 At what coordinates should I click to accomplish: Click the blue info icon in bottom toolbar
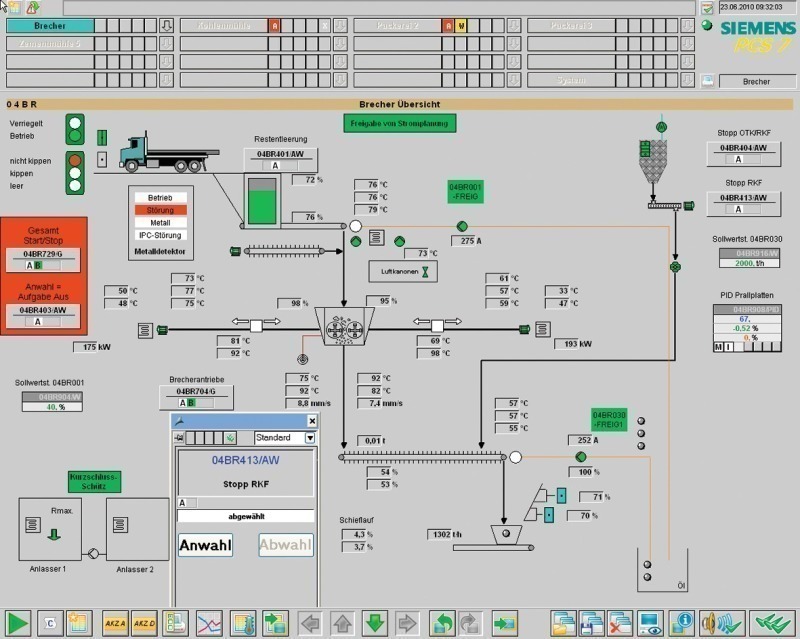click(x=683, y=622)
